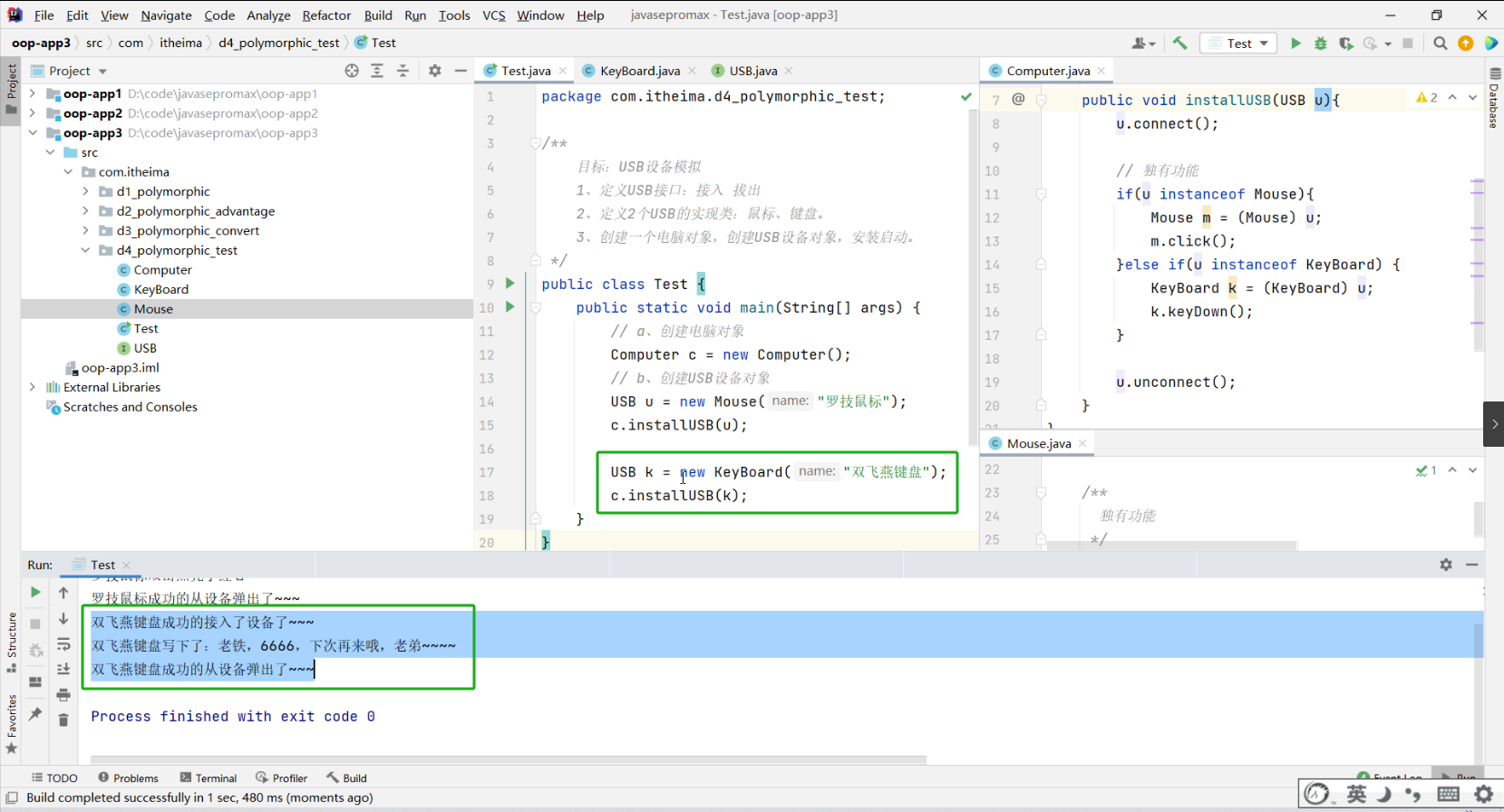Open the VCS menu
This screenshot has width=1504, height=812.
point(494,15)
